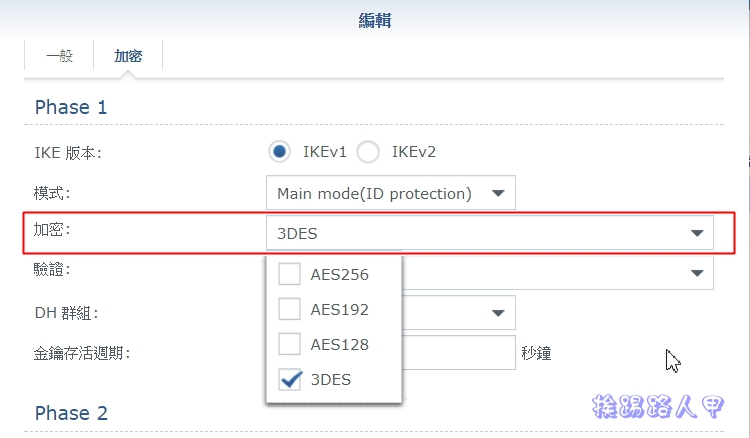Click the 編輯 dialog title
The image size is (750, 438).
[375, 21]
